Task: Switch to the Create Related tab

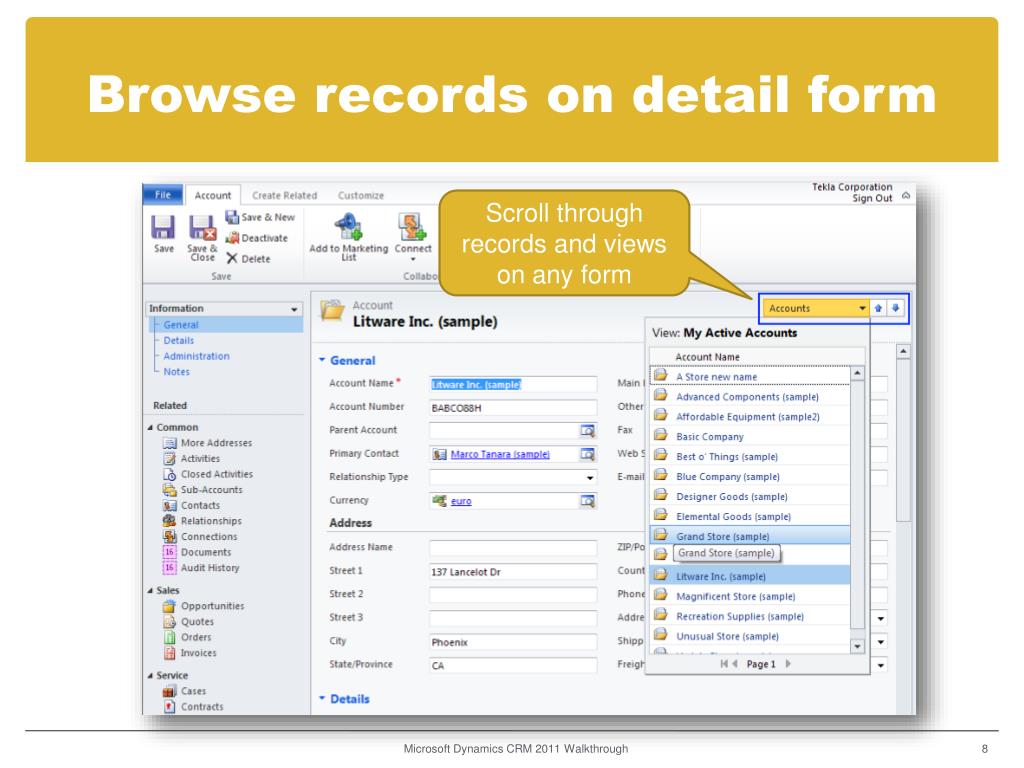Action: (x=284, y=195)
